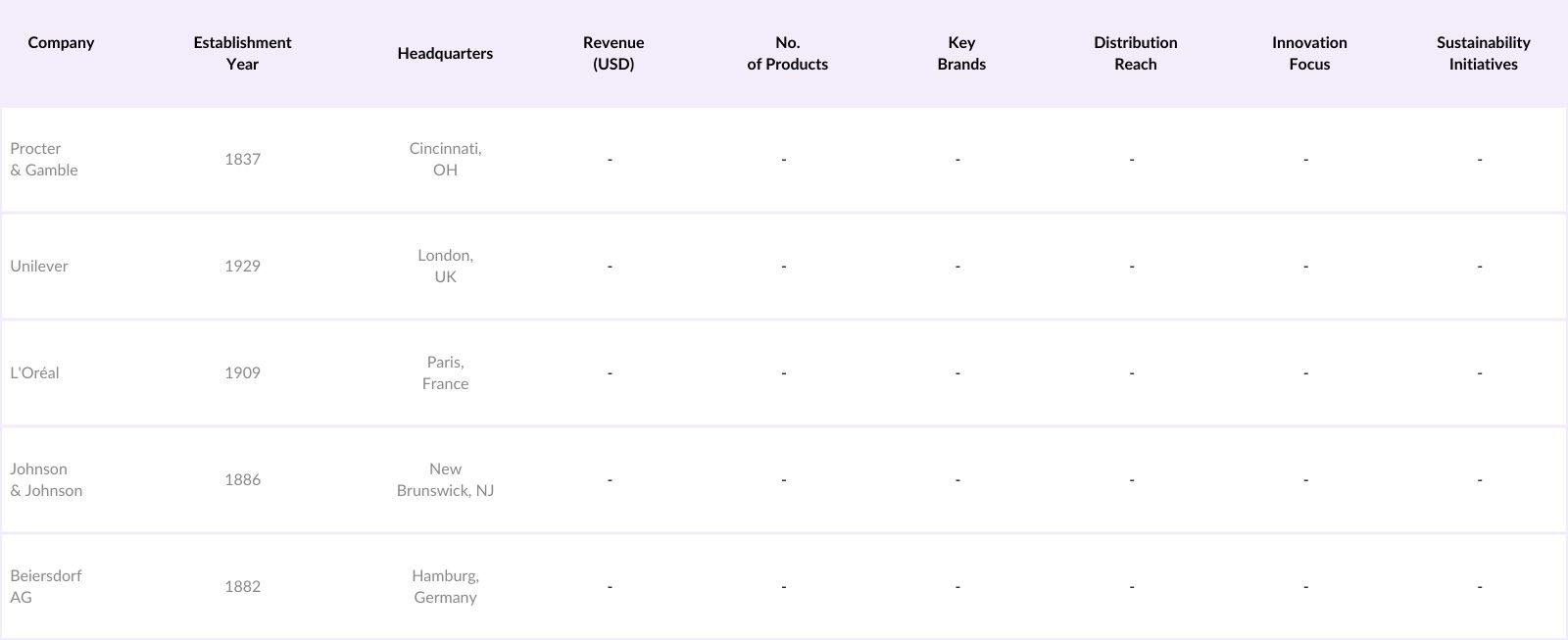Click the Procter & Gamble cell
Image resolution: width=1568 pixels, height=640 pixels.
point(44,159)
